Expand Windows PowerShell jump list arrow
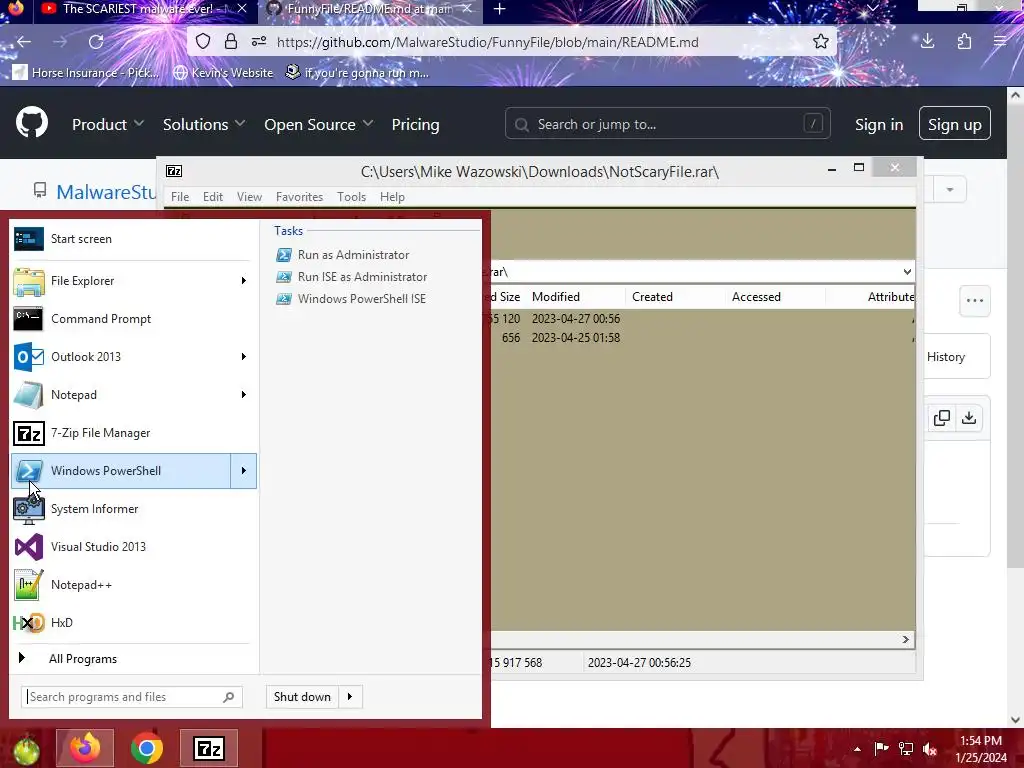This screenshot has height=768, width=1024. point(244,471)
